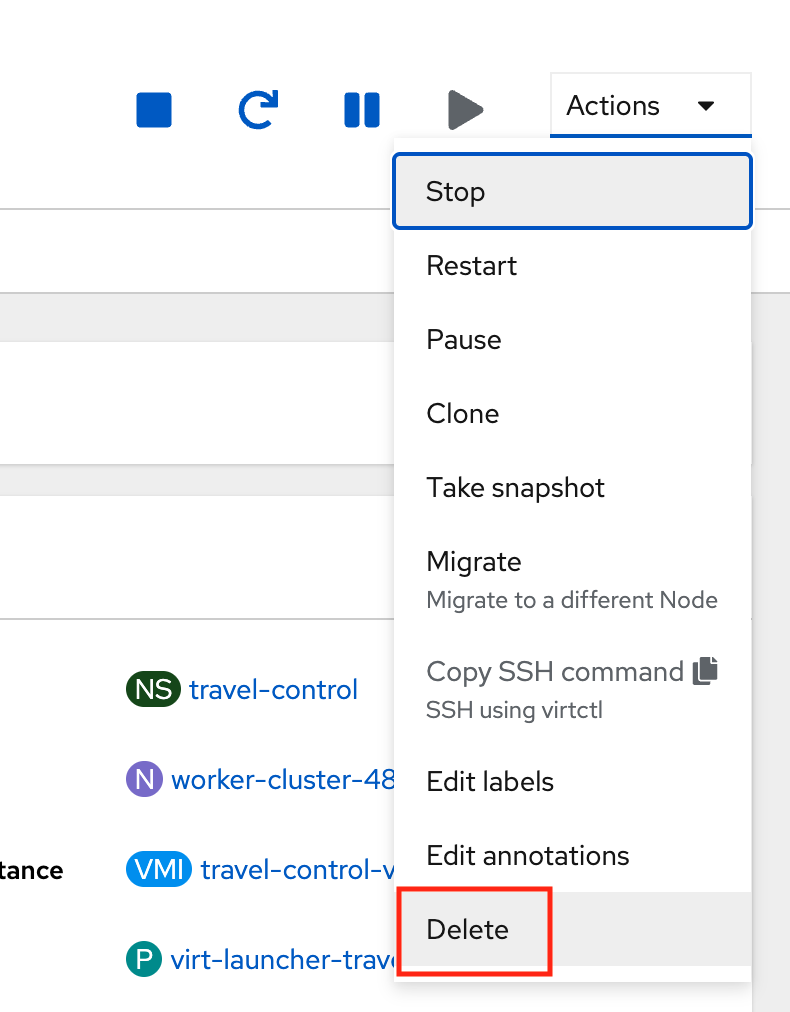Select Stop from the Actions menu
The height and width of the screenshot is (1012, 790).
click(x=572, y=191)
